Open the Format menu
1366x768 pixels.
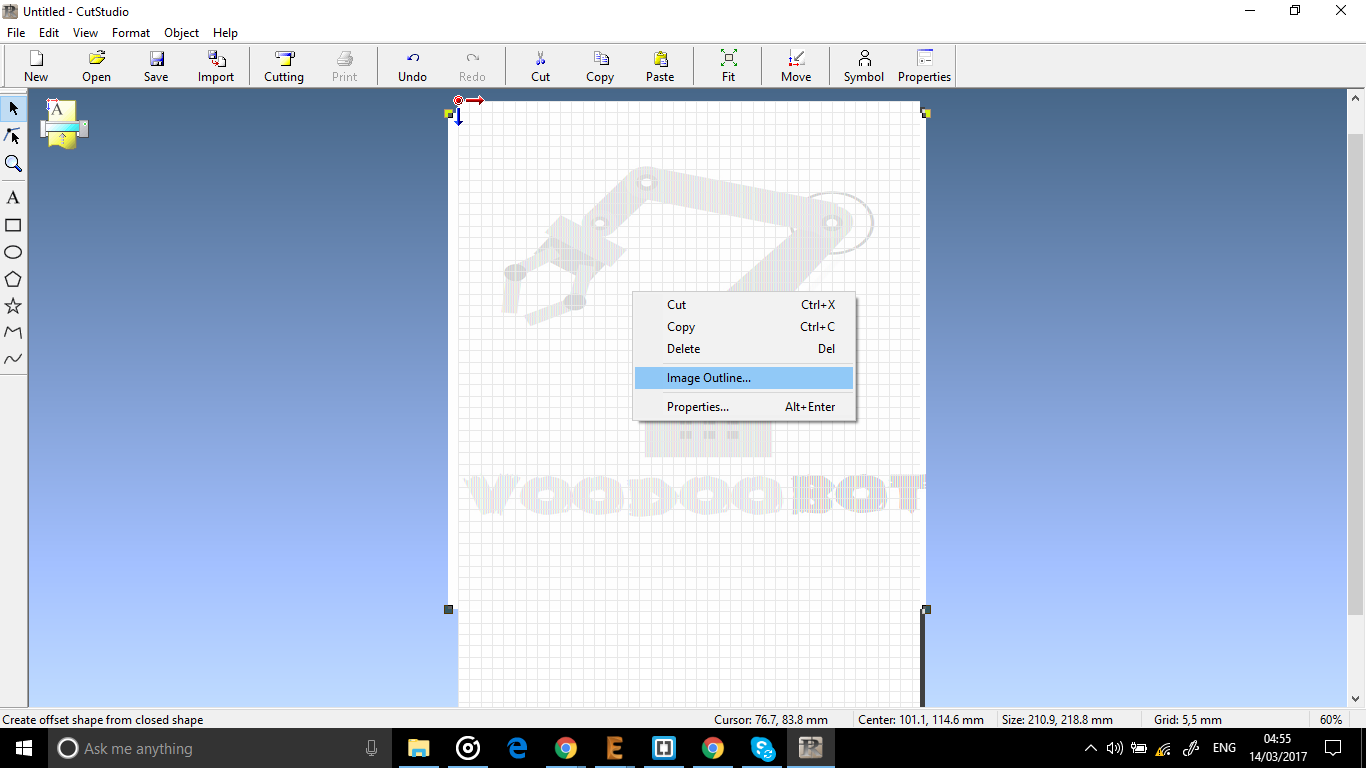click(131, 33)
